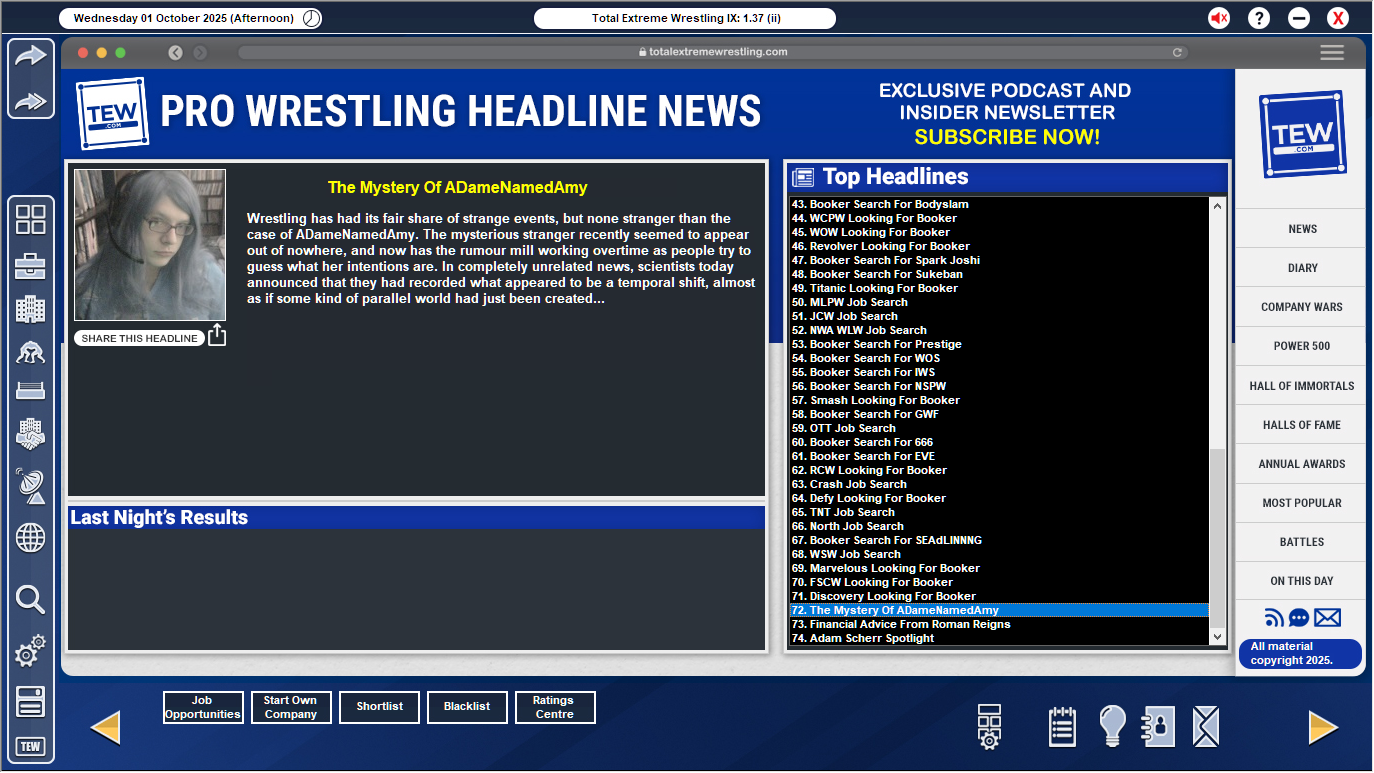The height and width of the screenshot is (773, 1374).
Task: Open the globe world icon in sidebar
Action: (x=30, y=538)
